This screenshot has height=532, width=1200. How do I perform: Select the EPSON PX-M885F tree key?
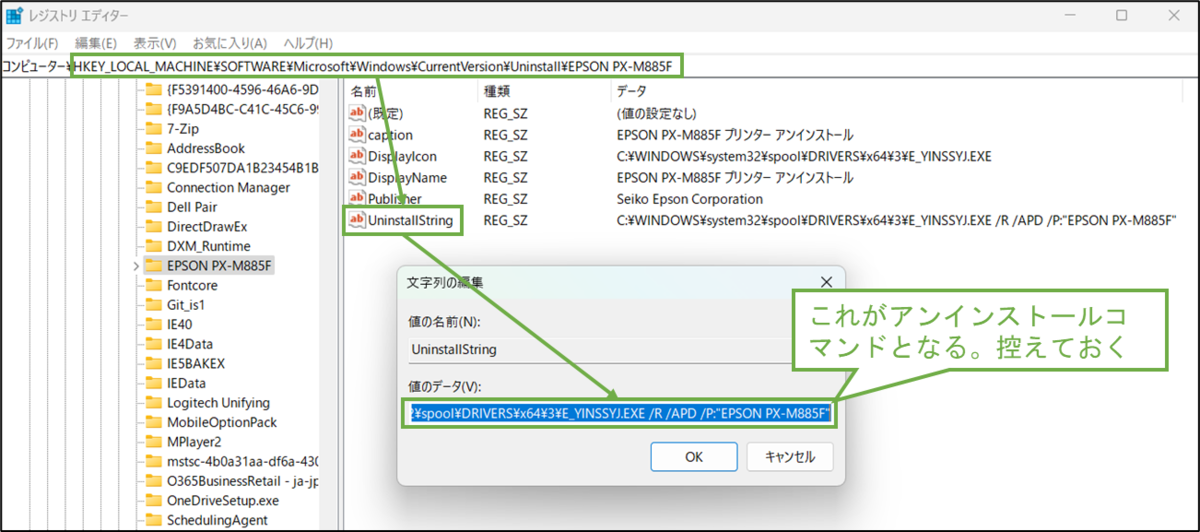tap(219, 266)
